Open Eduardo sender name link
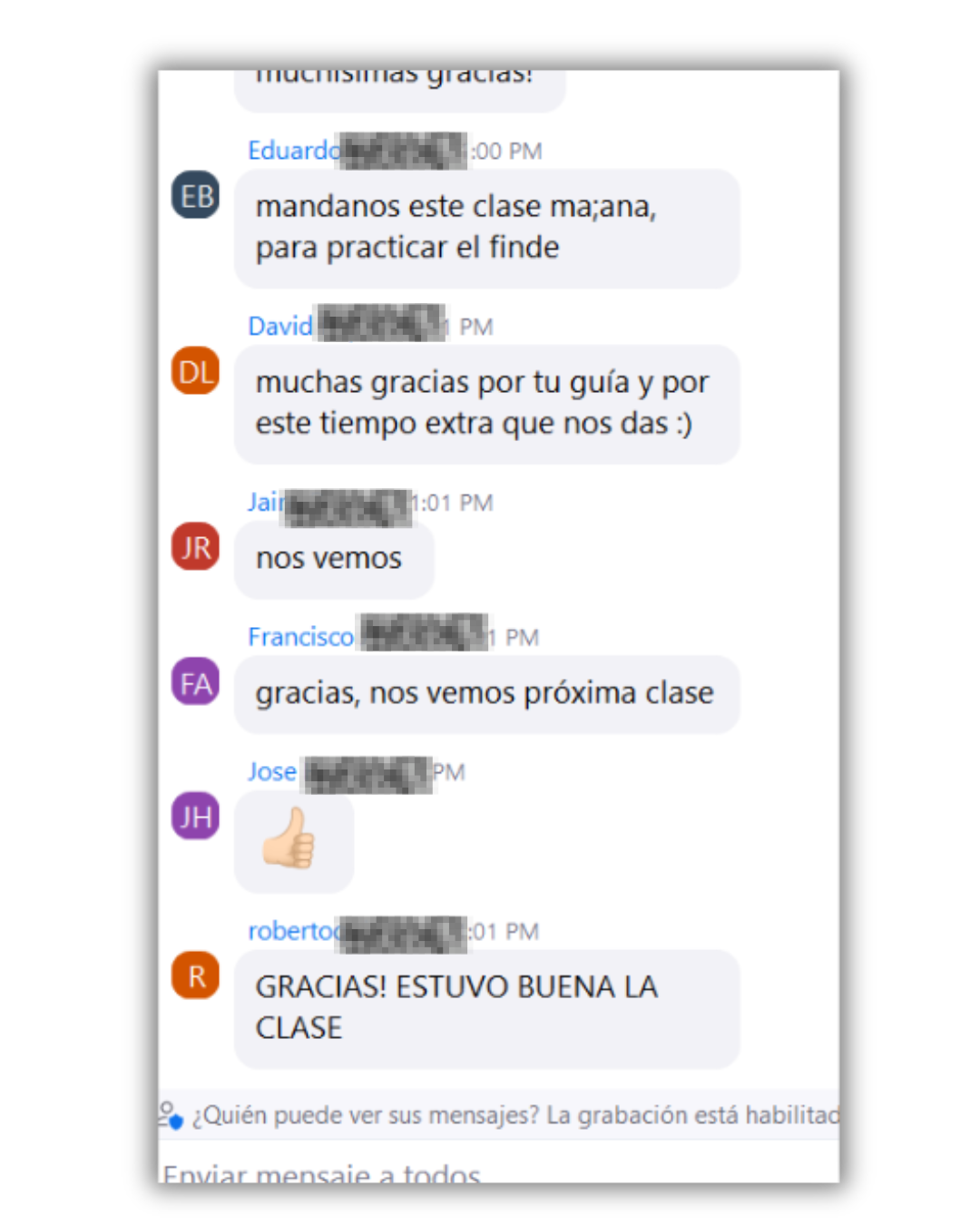980x1225 pixels. pyautogui.click(x=294, y=150)
